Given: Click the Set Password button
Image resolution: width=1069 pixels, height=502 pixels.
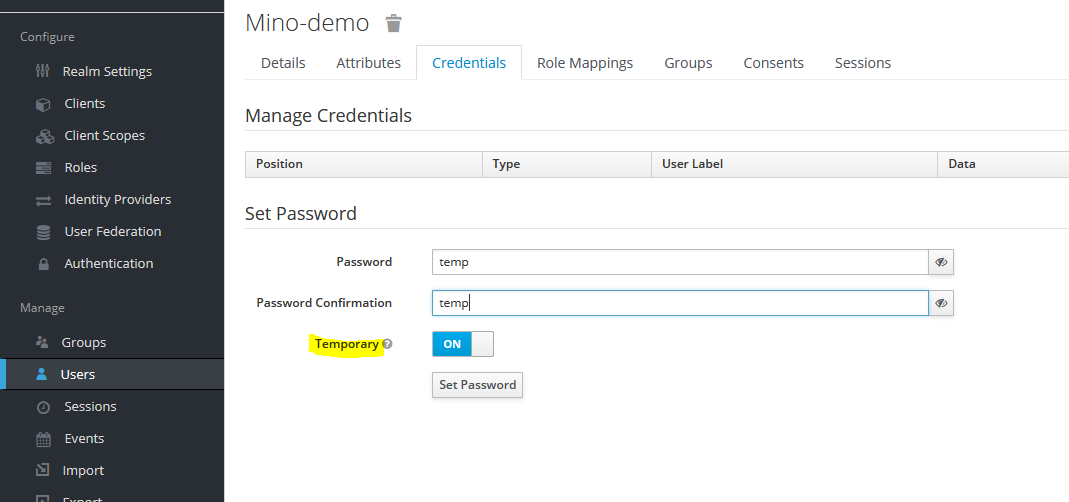Looking at the screenshot, I should point(477,385).
